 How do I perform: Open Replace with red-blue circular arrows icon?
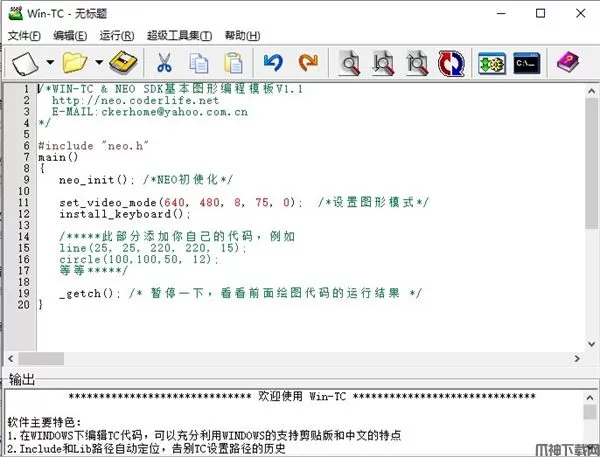(x=451, y=63)
